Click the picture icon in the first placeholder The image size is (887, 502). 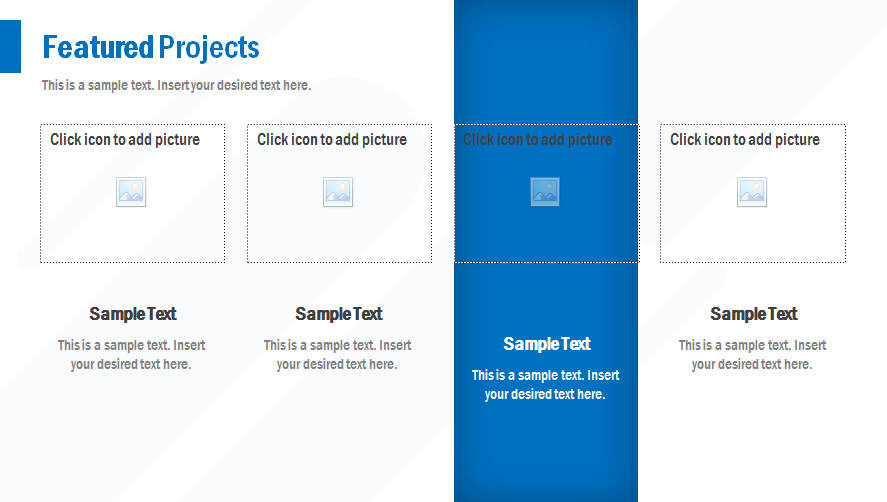pos(131,192)
